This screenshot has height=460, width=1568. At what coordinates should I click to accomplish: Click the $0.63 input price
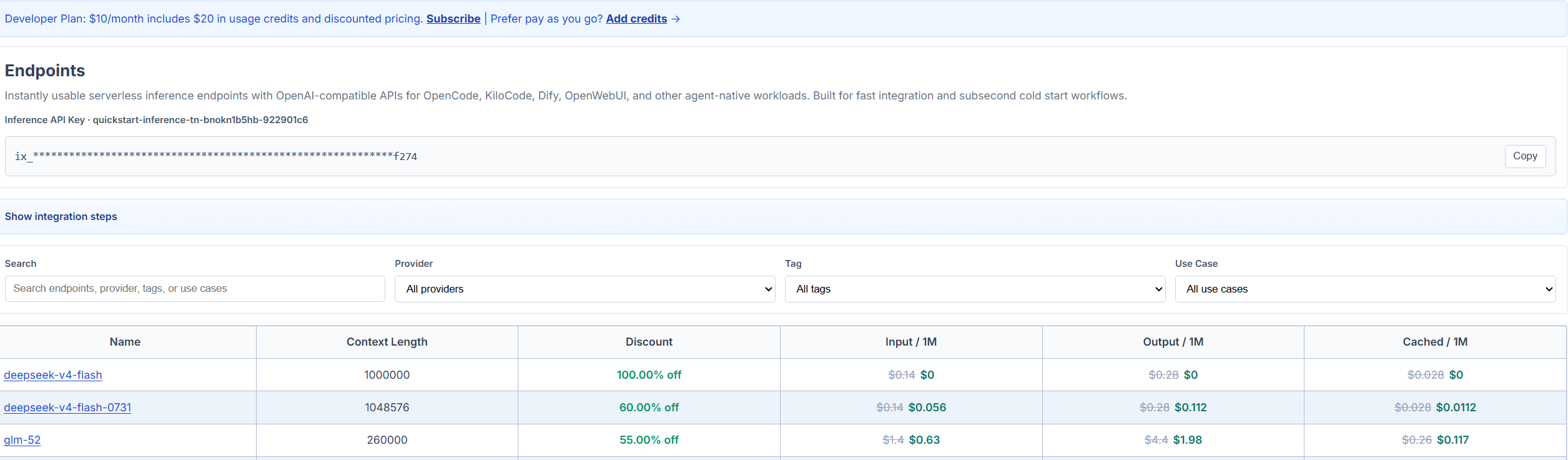[925, 440]
